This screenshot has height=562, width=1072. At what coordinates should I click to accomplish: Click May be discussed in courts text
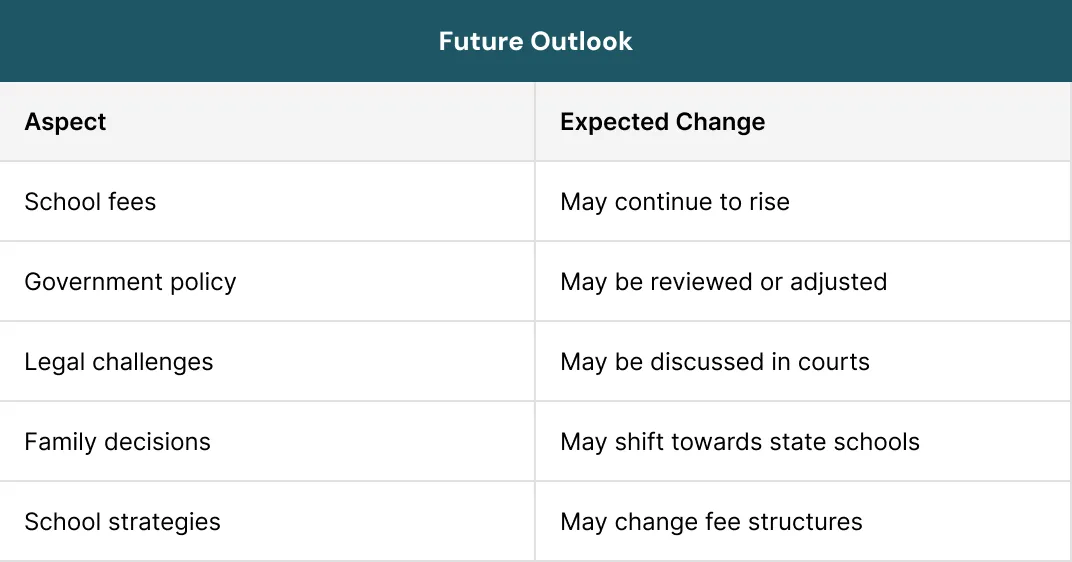pyautogui.click(x=715, y=362)
